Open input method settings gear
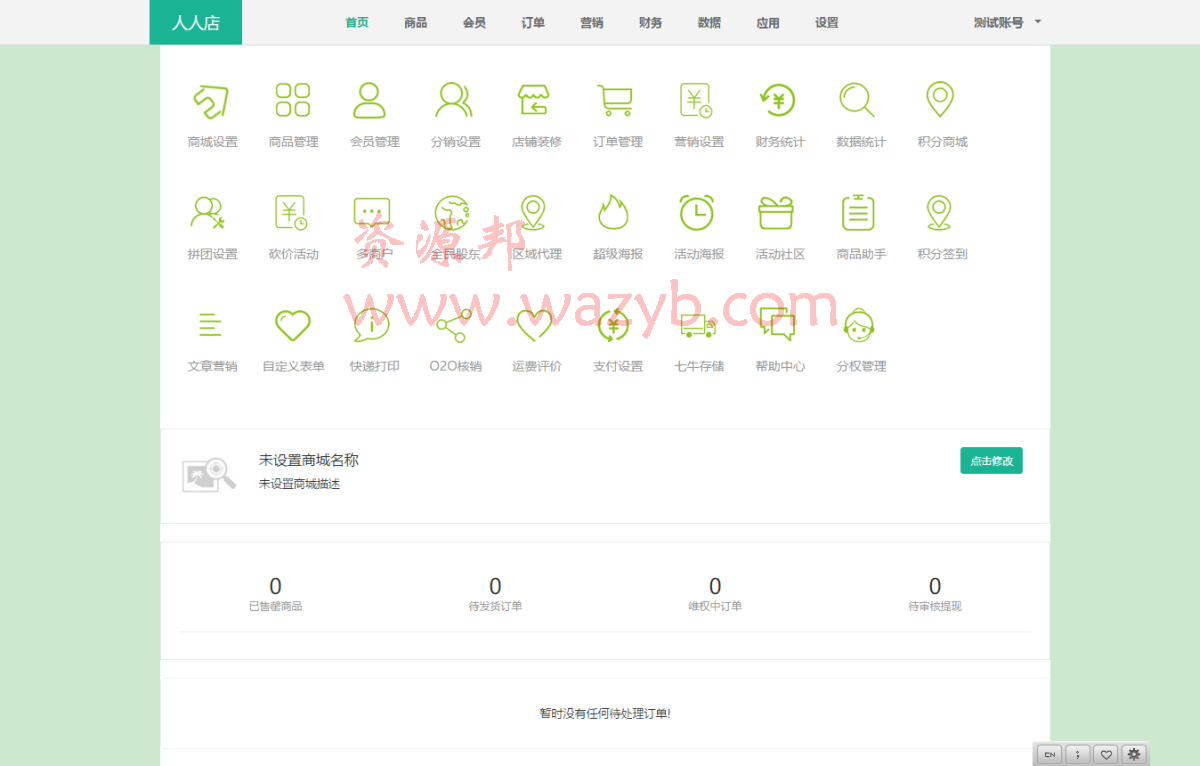Screen dimensions: 1200x766 (x=1133, y=754)
